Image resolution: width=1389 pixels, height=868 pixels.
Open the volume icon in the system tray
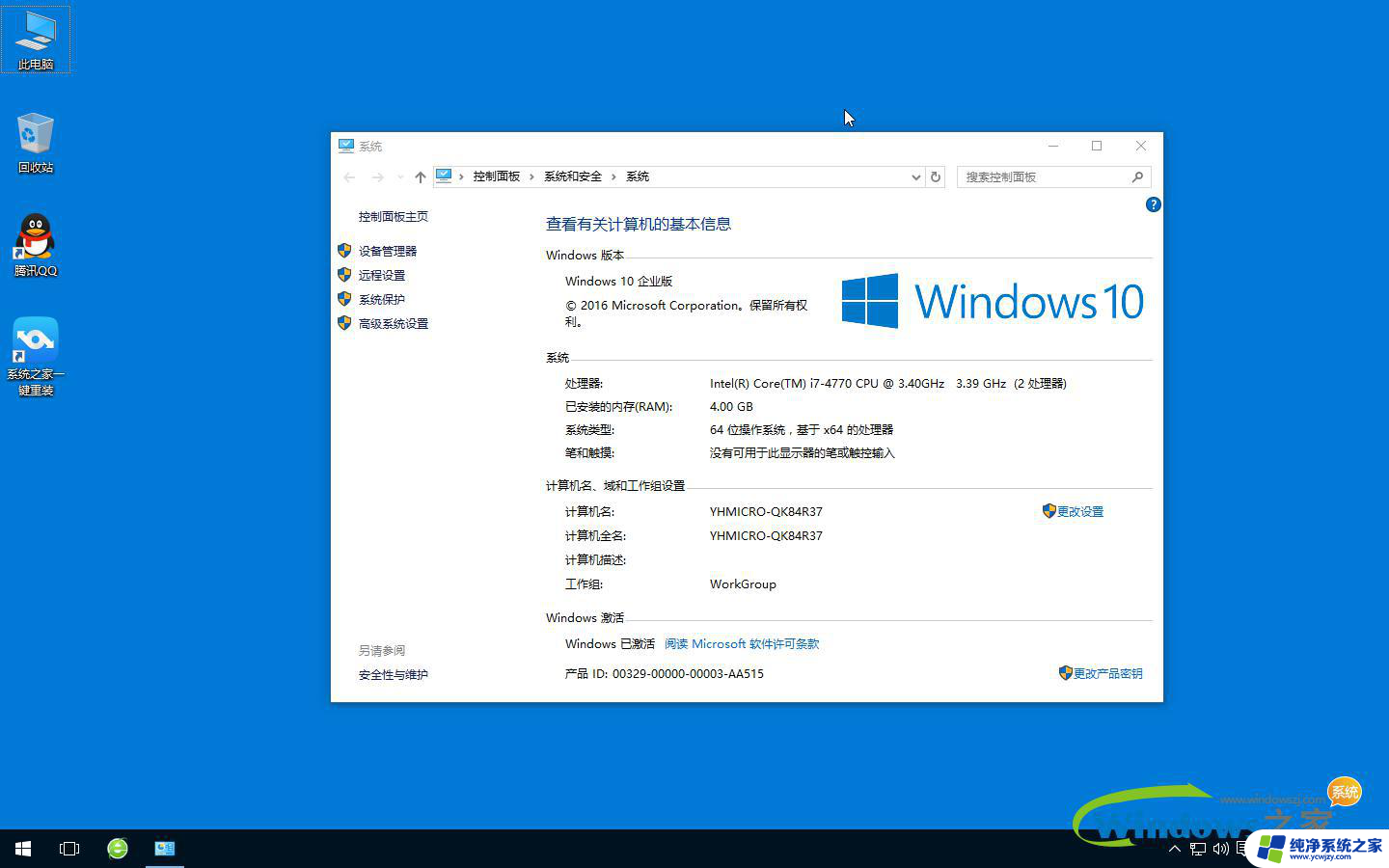(1220, 849)
